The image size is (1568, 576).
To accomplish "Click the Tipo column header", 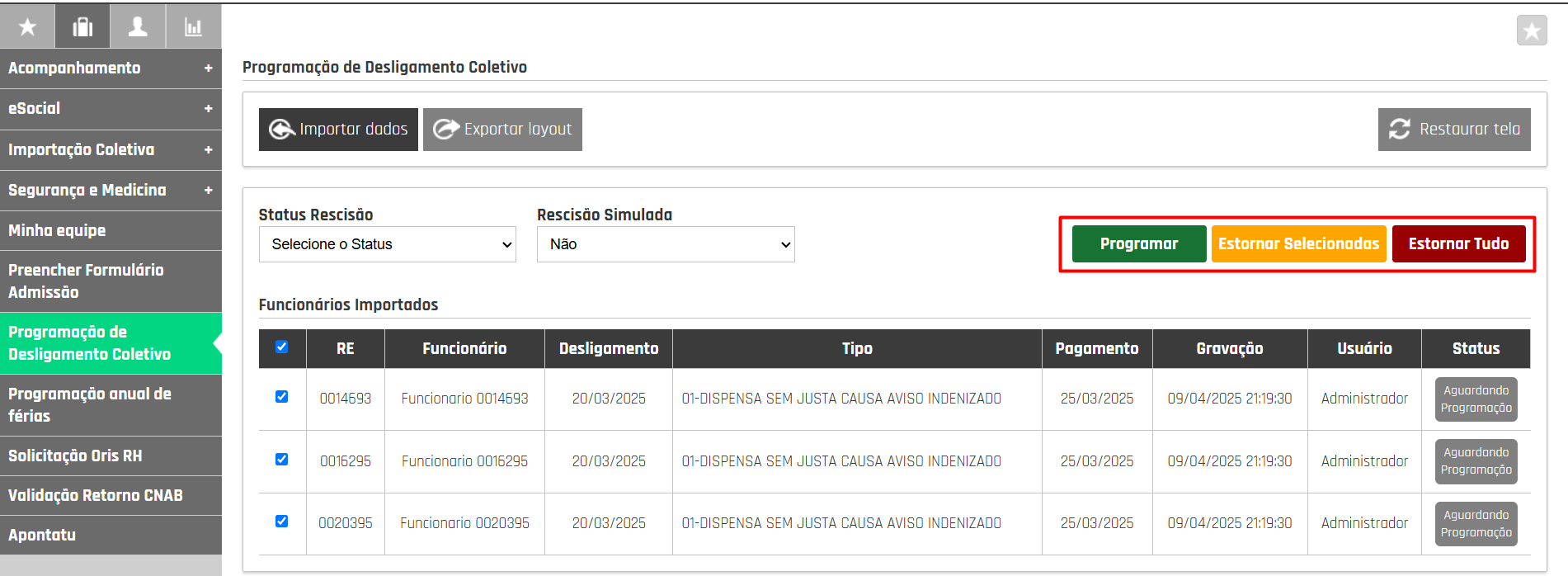I will coord(857,349).
